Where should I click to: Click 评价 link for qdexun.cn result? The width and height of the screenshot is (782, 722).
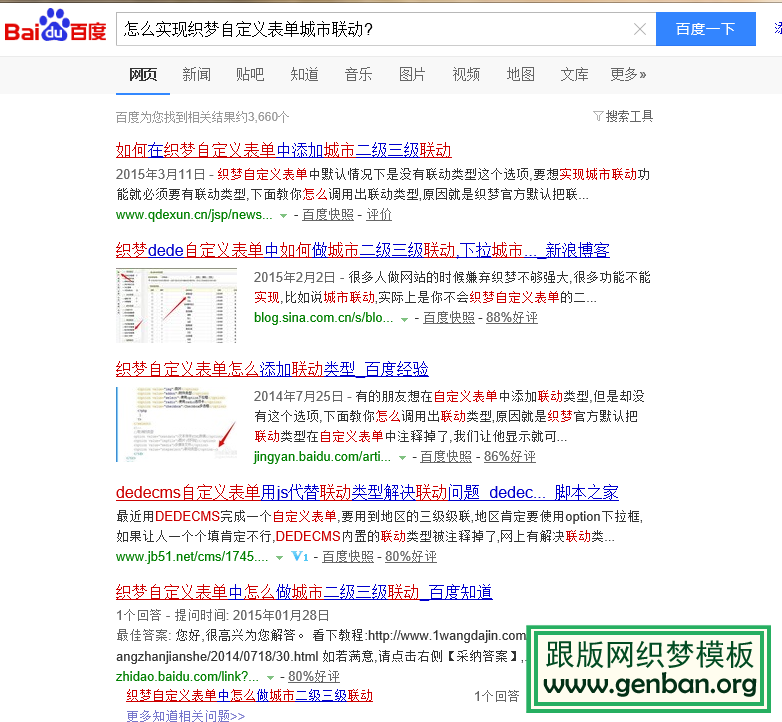pyautogui.click(x=379, y=215)
